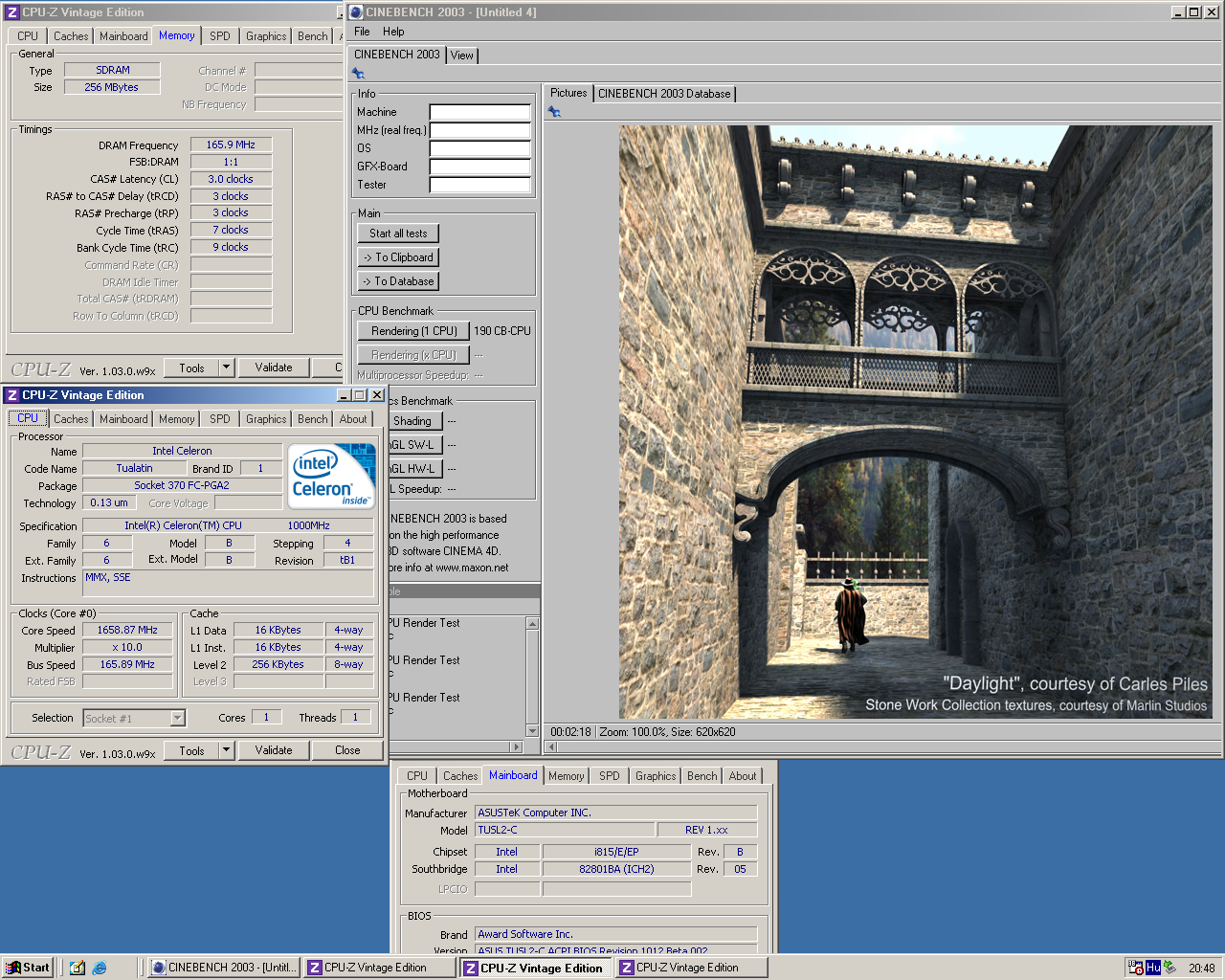1225x980 pixels.
Task: Select the CPU tab in the top Memory CPU-Z window
Action: tap(28, 36)
